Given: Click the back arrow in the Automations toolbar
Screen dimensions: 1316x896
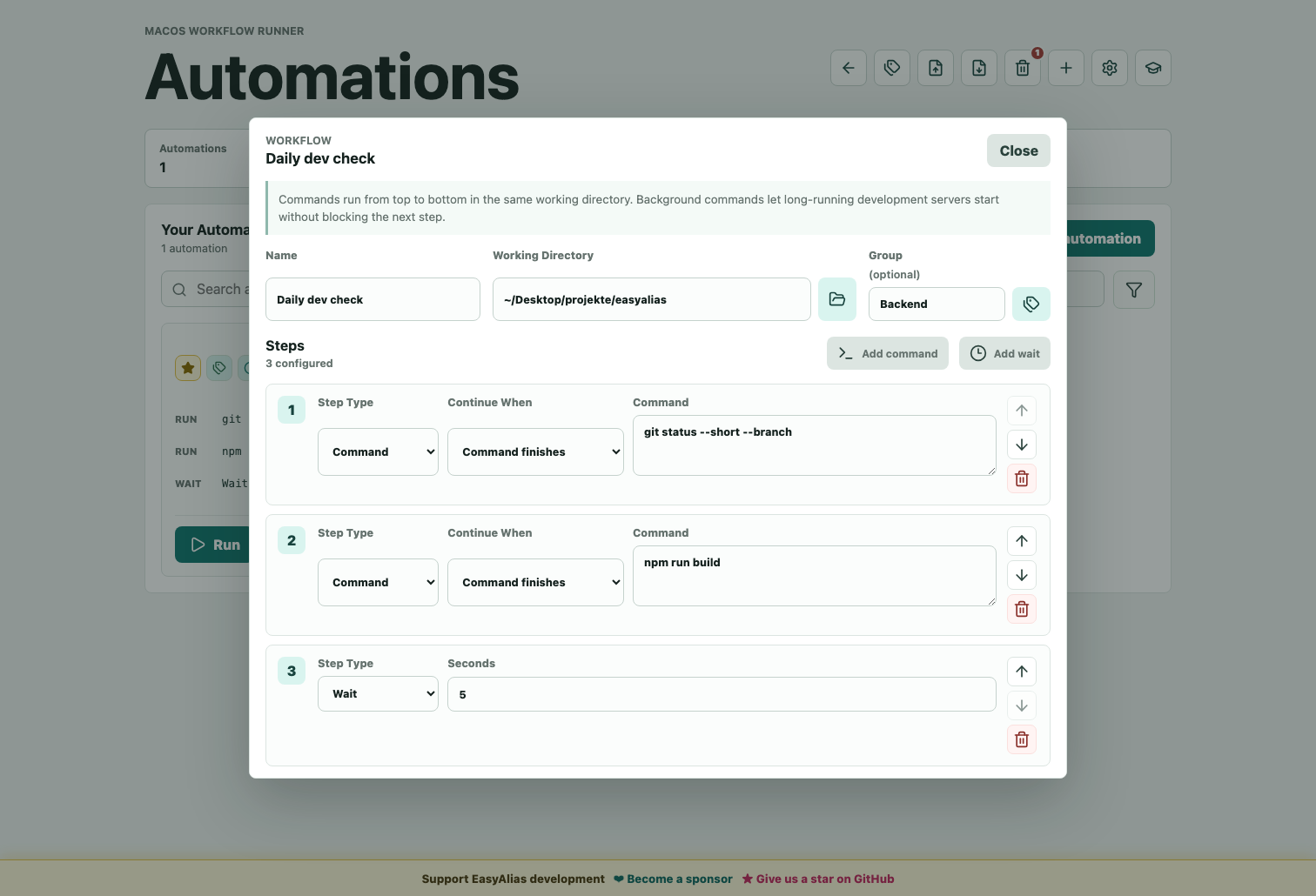Looking at the screenshot, I should (849, 68).
